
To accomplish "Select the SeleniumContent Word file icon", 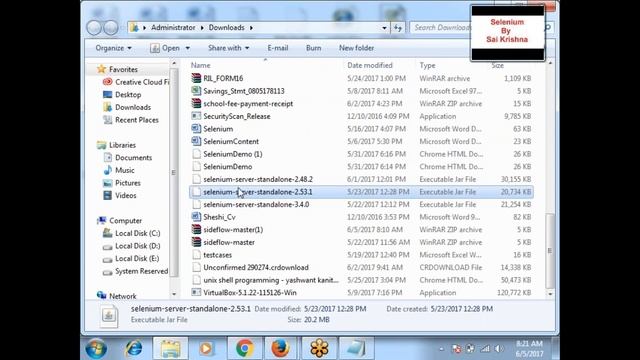I will 196,141.
